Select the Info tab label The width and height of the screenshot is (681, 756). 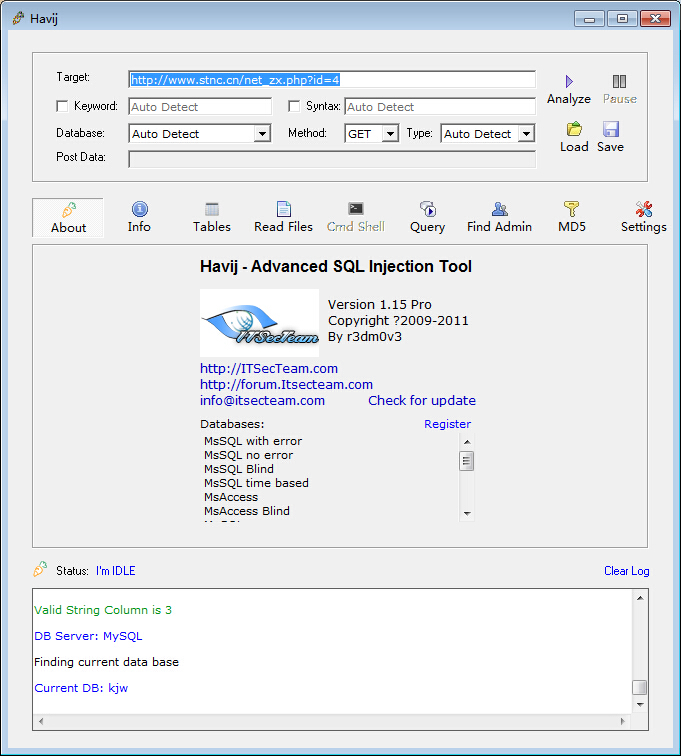coord(139,227)
